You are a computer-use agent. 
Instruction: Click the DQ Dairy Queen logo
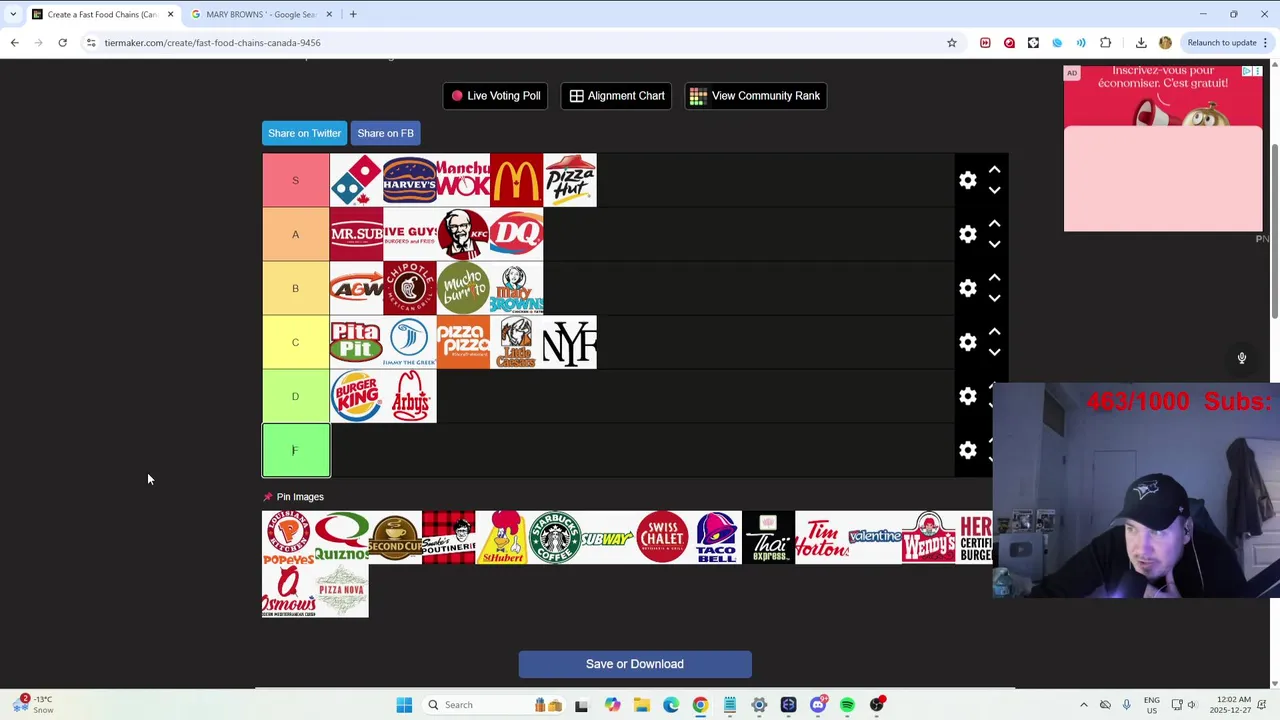[517, 234]
